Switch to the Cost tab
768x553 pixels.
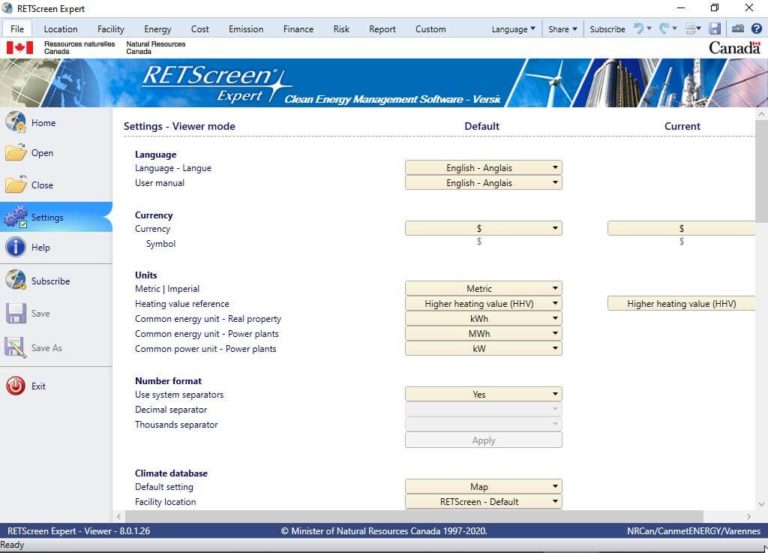(x=200, y=29)
